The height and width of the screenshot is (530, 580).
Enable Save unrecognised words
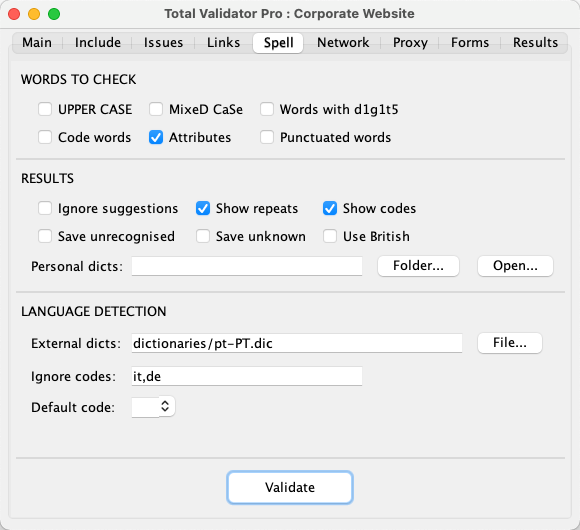pyautogui.click(x=45, y=236)
